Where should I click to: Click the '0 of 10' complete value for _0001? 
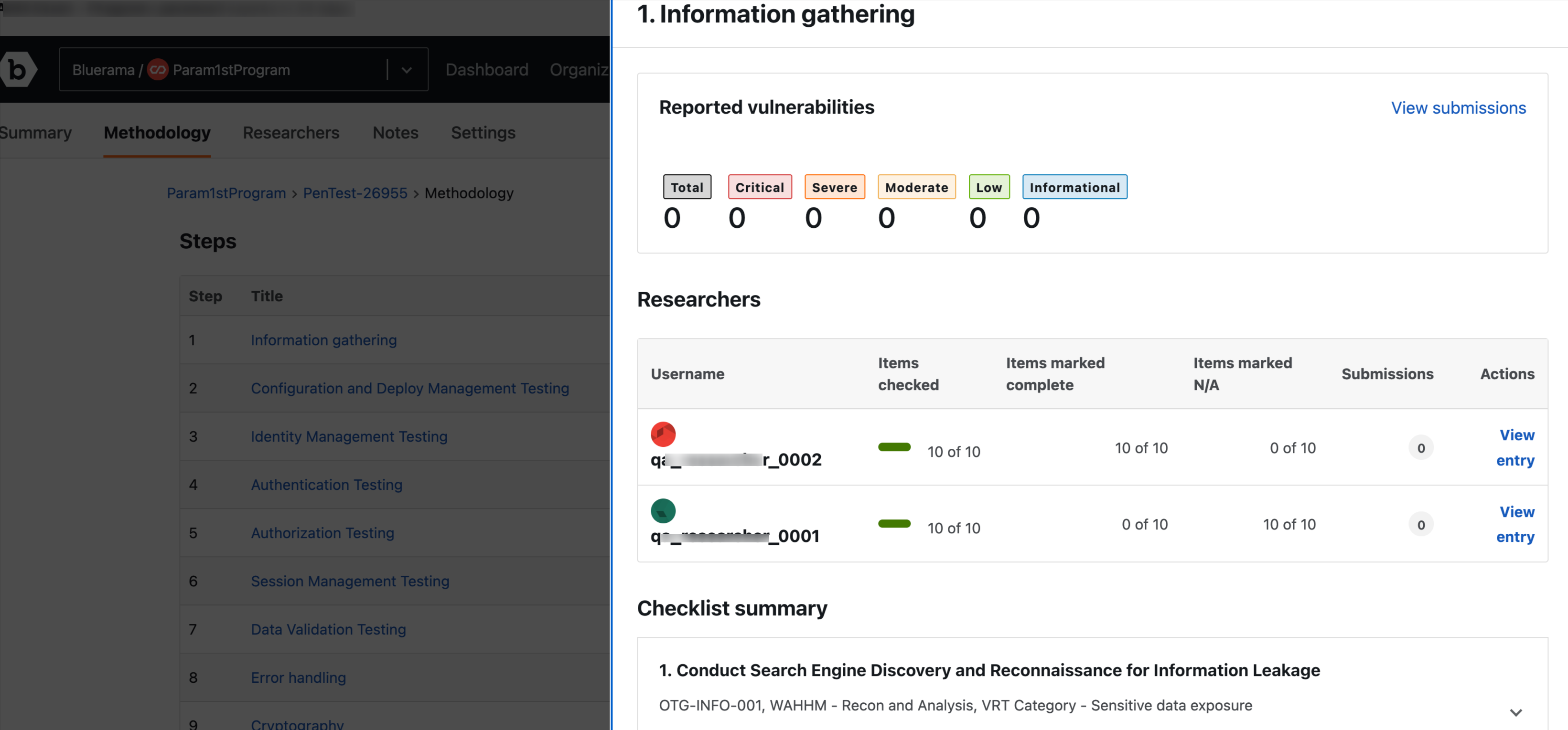(x=1144, y=524)
